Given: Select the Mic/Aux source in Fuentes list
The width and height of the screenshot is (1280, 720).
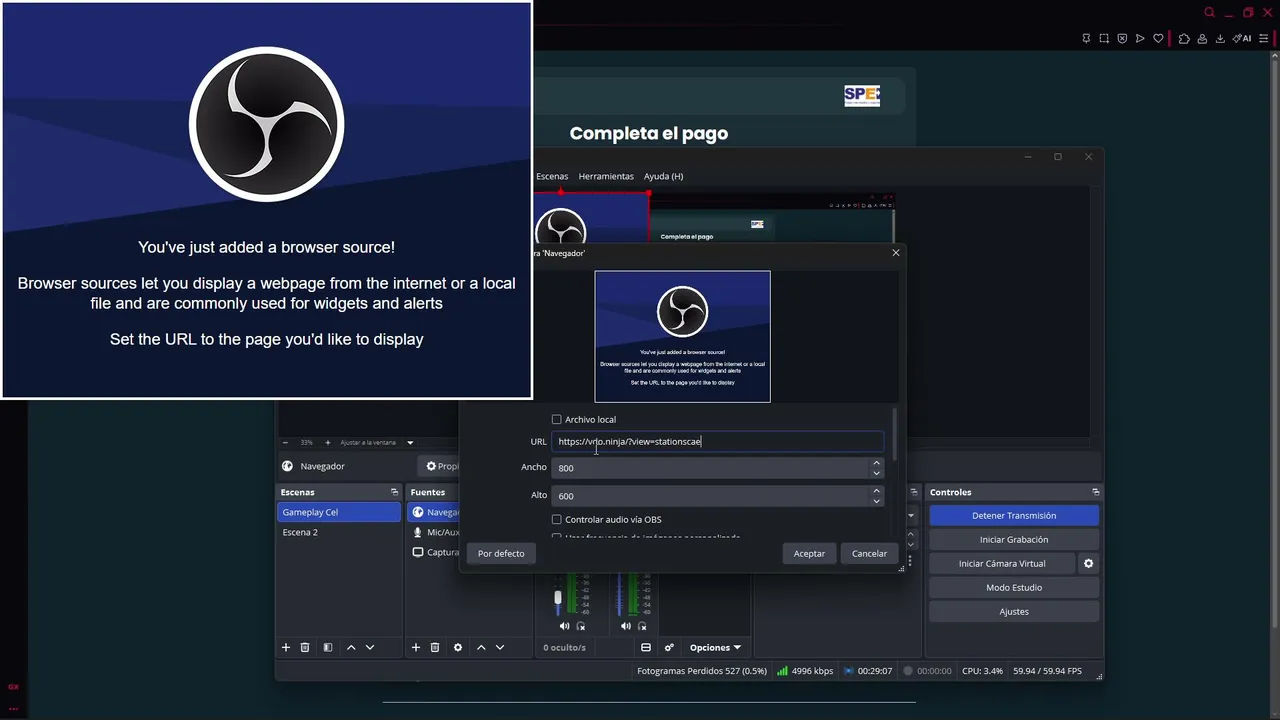Looking at the screenshot, I should click(433, 532).
